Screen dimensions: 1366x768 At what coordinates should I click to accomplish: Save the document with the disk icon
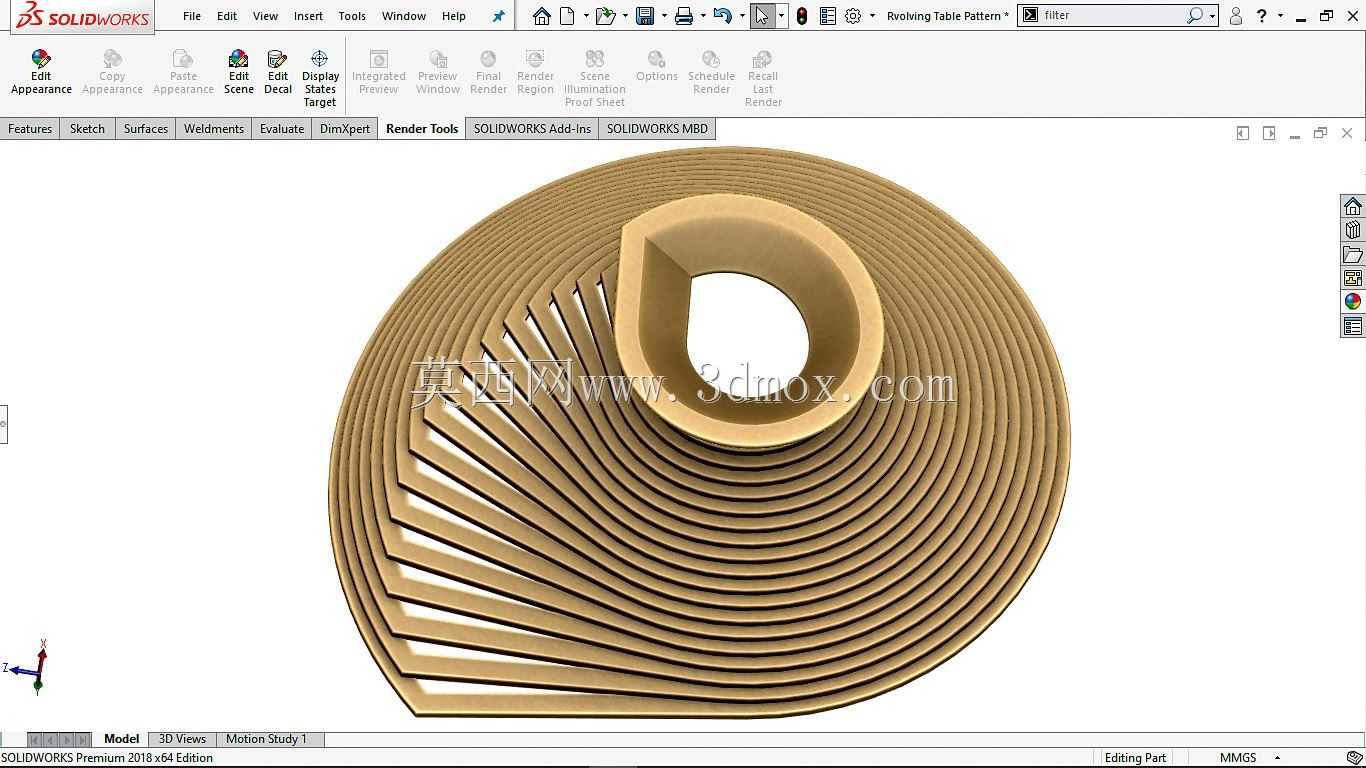point(645,16)
